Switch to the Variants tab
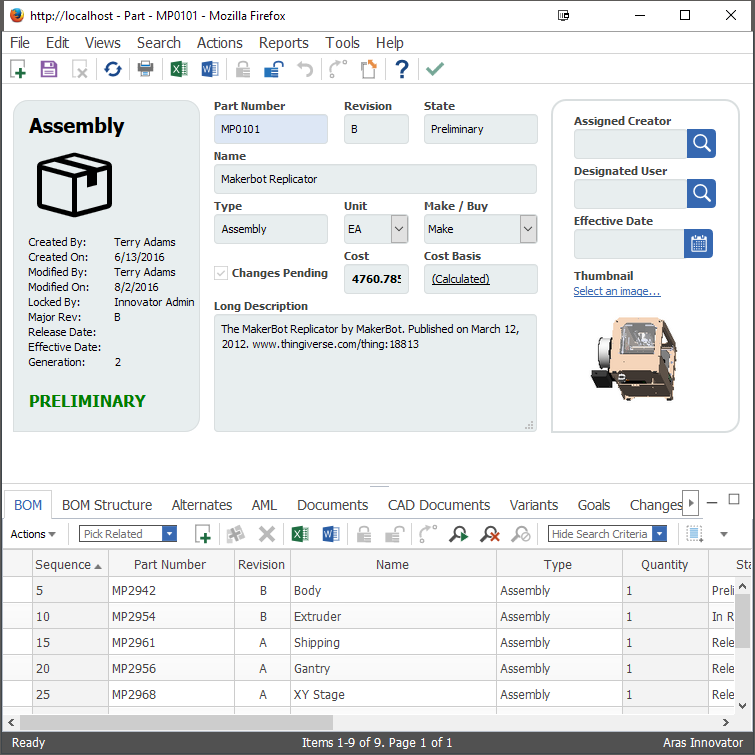Viewport: 755px width, 755px height. pyautogui.click(x=534, y=505)
